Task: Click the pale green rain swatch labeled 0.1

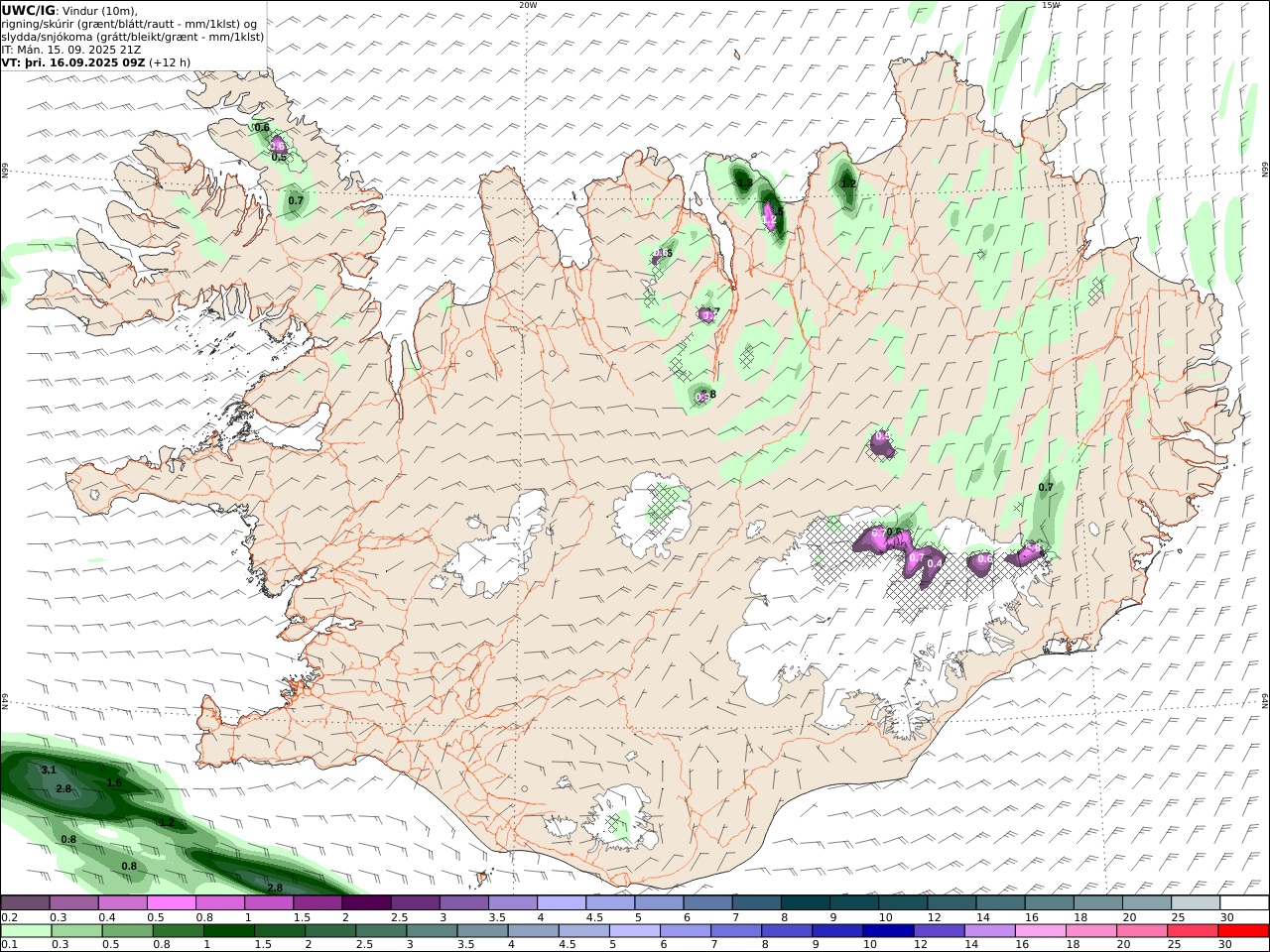Action: [26, 931]
